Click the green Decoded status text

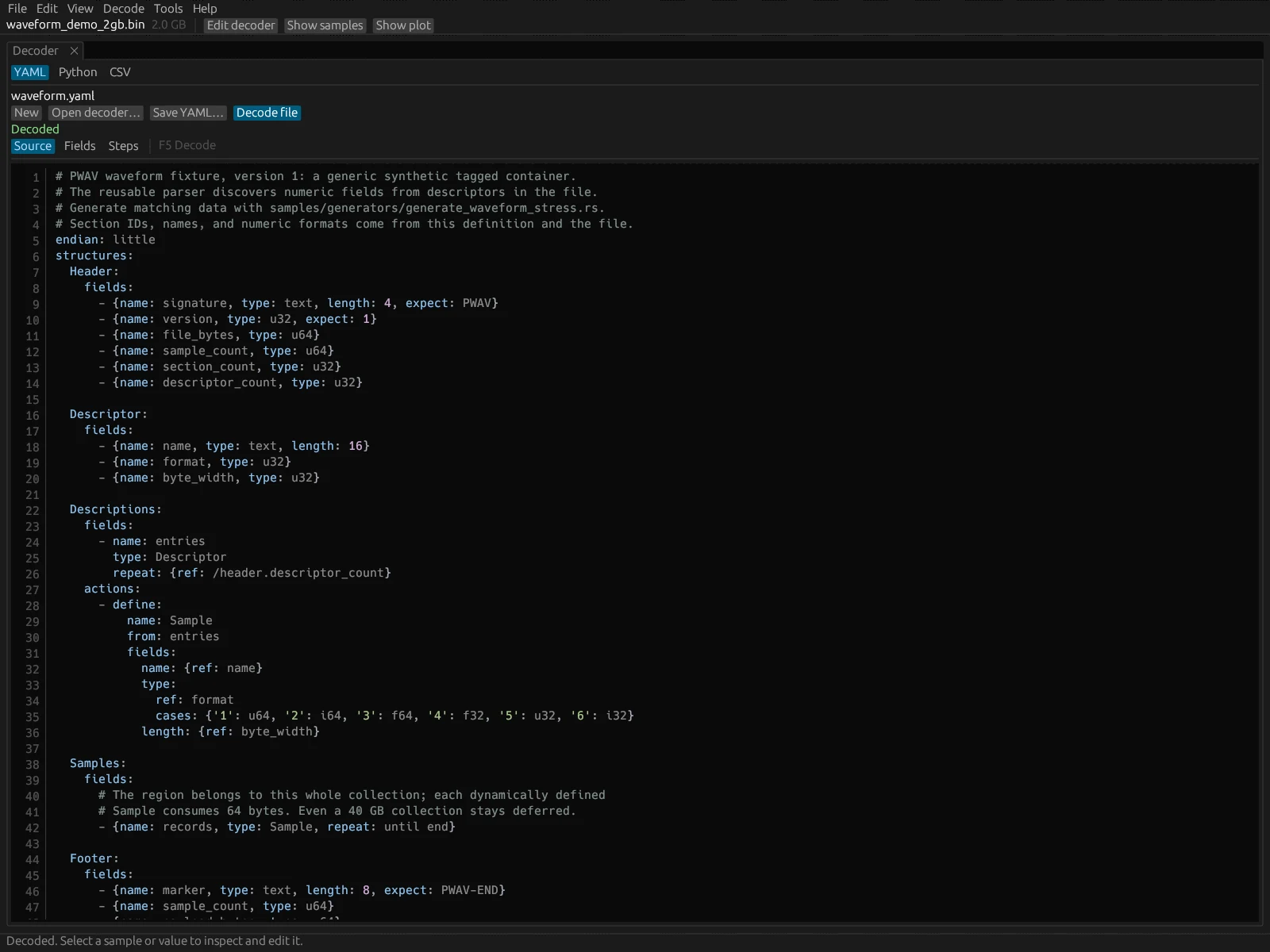click(x=35, y=129)
